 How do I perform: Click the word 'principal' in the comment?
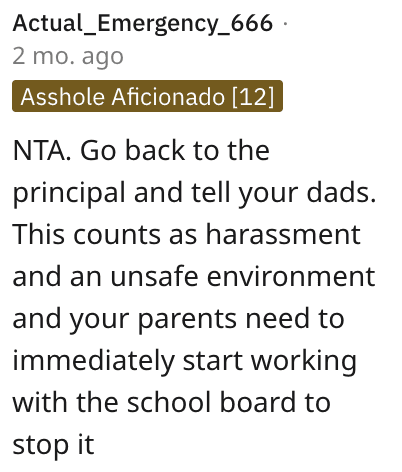[x=69, y=193]
